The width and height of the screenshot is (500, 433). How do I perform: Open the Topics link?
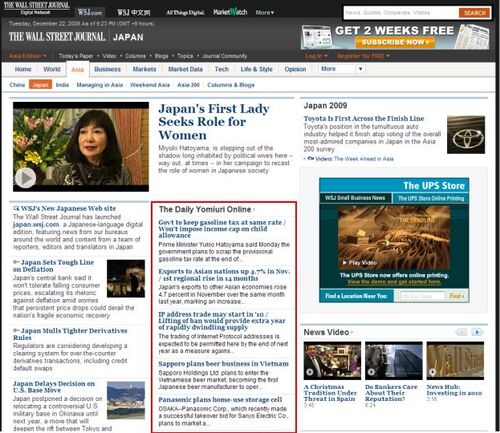point(185,56)
